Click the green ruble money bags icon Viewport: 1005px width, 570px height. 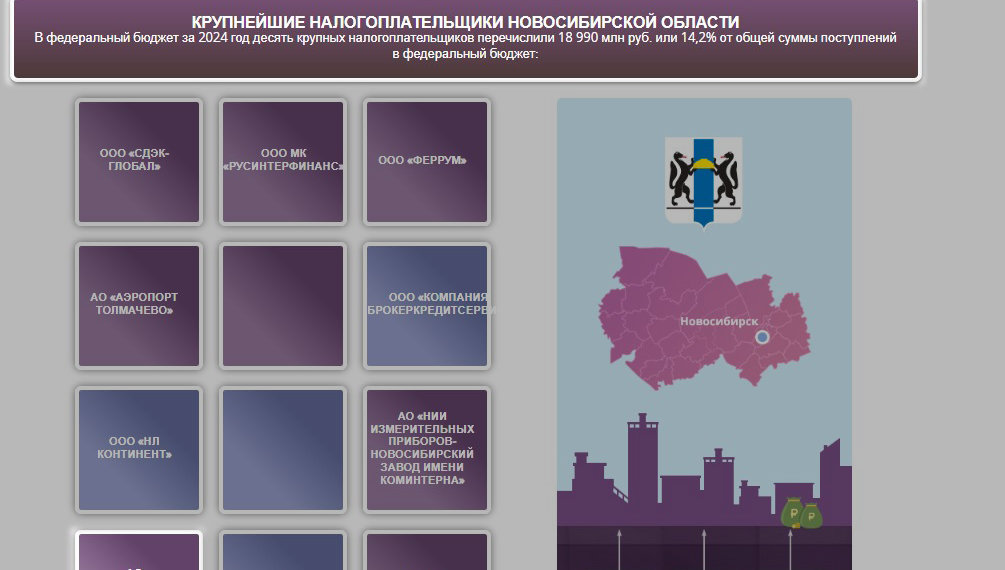[801, 513]
